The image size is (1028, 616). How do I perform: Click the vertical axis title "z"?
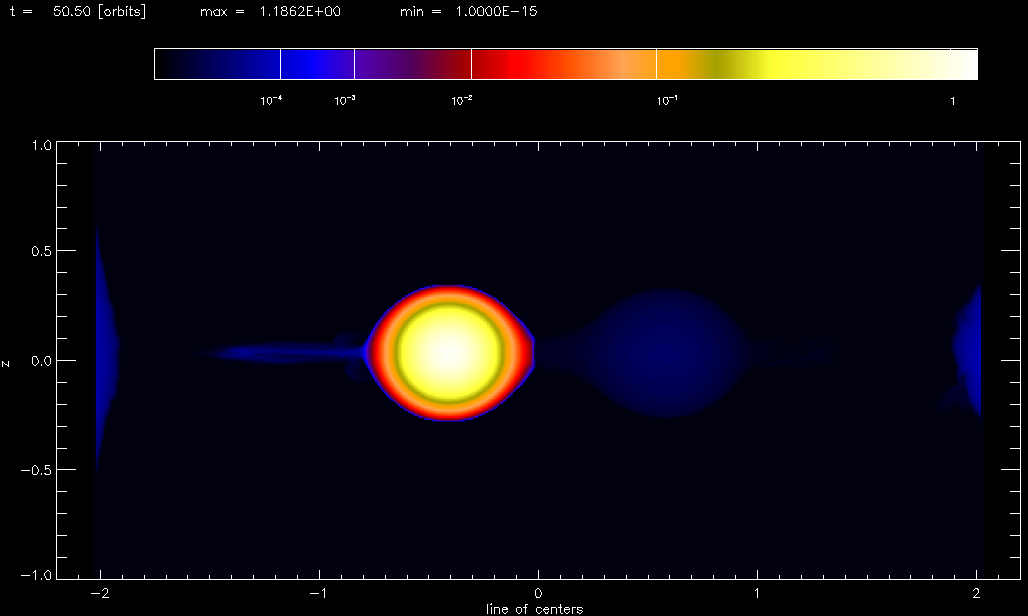coord(6,362)
